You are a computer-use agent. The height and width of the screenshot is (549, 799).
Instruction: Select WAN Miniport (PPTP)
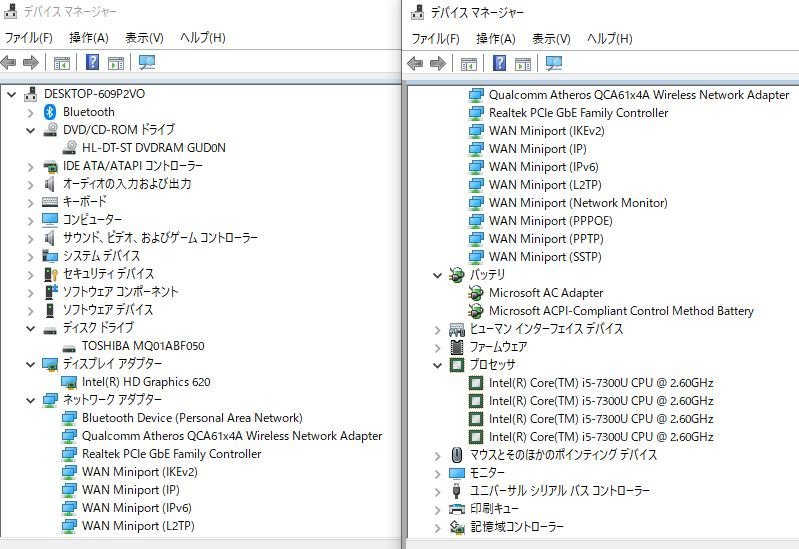coord(546,239)
